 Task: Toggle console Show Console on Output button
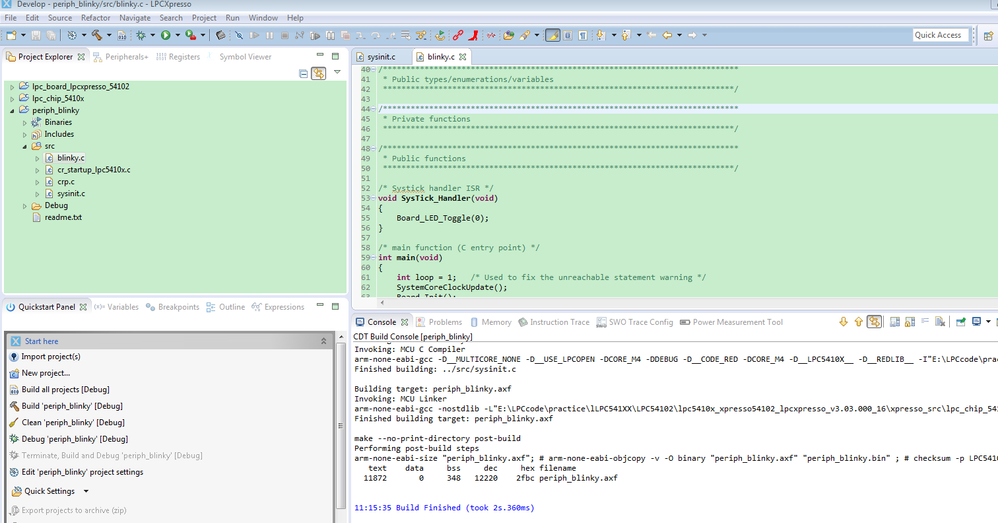click(x=874, y=322)
